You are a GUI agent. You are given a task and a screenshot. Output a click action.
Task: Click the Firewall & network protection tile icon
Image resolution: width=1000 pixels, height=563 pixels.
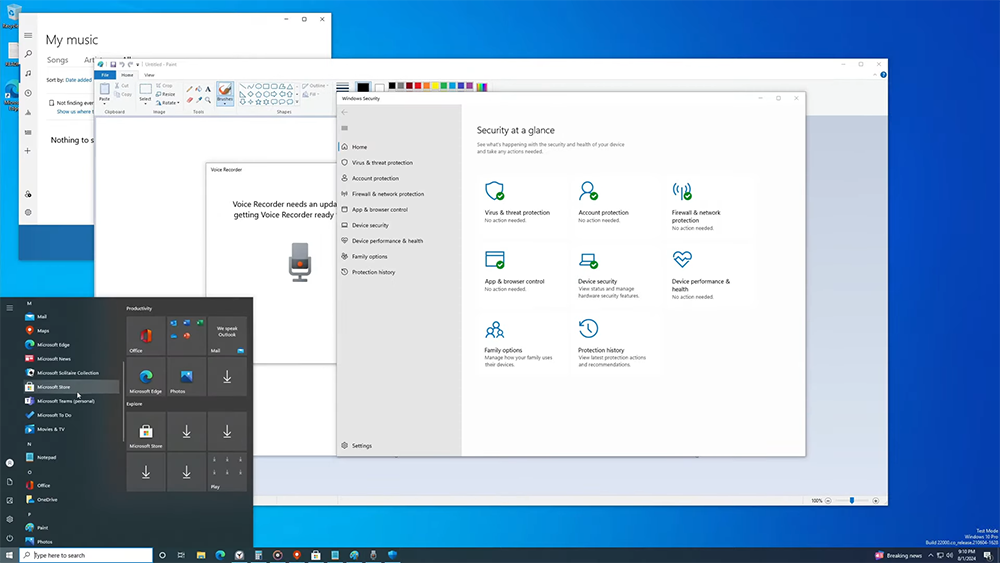682,191
